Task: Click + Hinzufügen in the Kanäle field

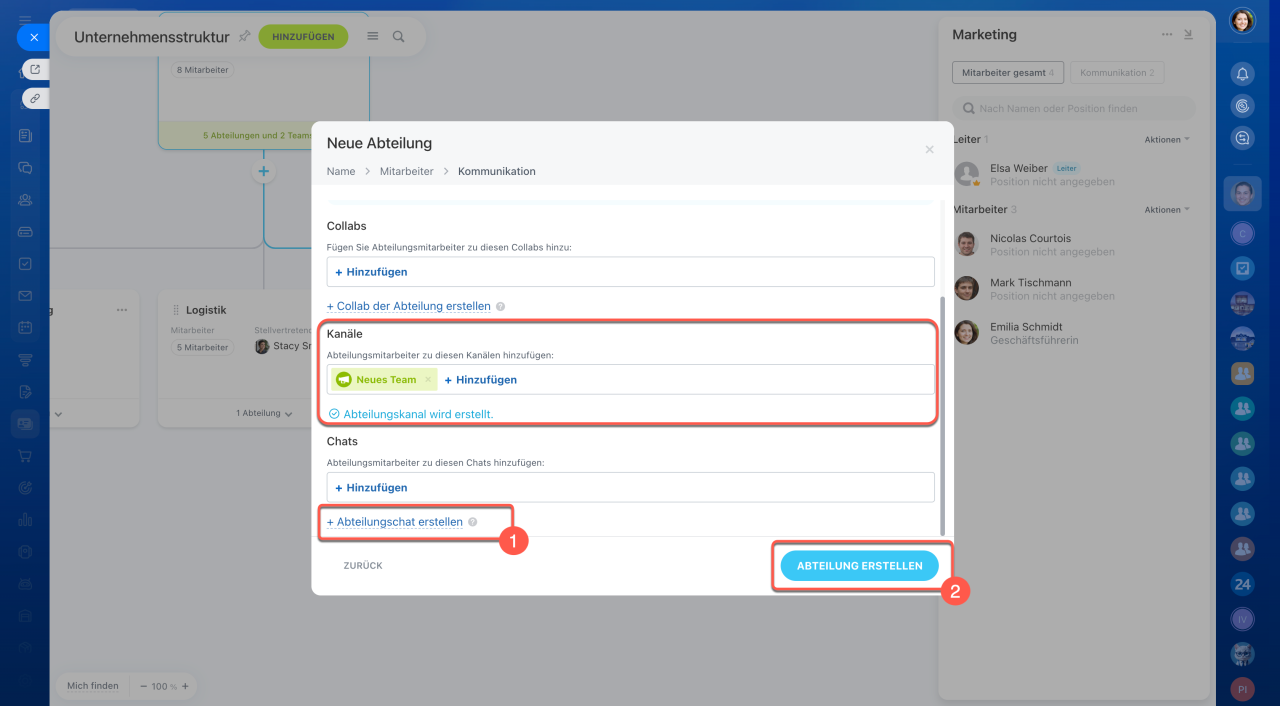Action: [480, 380]
